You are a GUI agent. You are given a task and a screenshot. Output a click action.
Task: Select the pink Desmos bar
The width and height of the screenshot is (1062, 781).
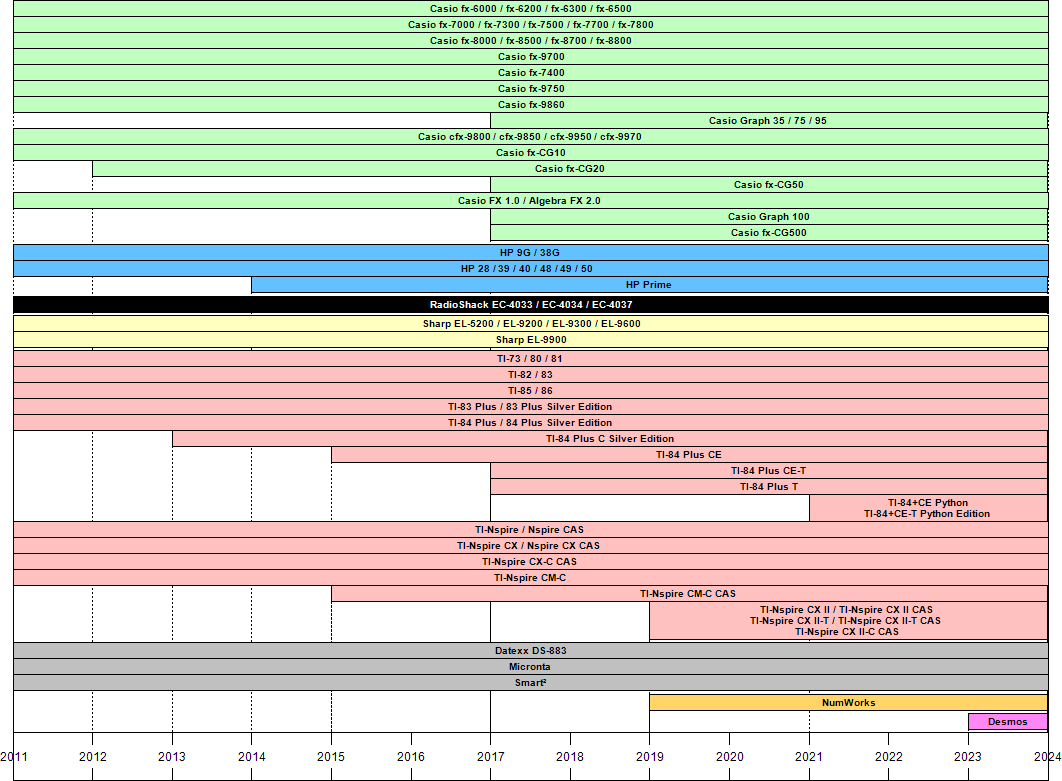click(1008, 721)
